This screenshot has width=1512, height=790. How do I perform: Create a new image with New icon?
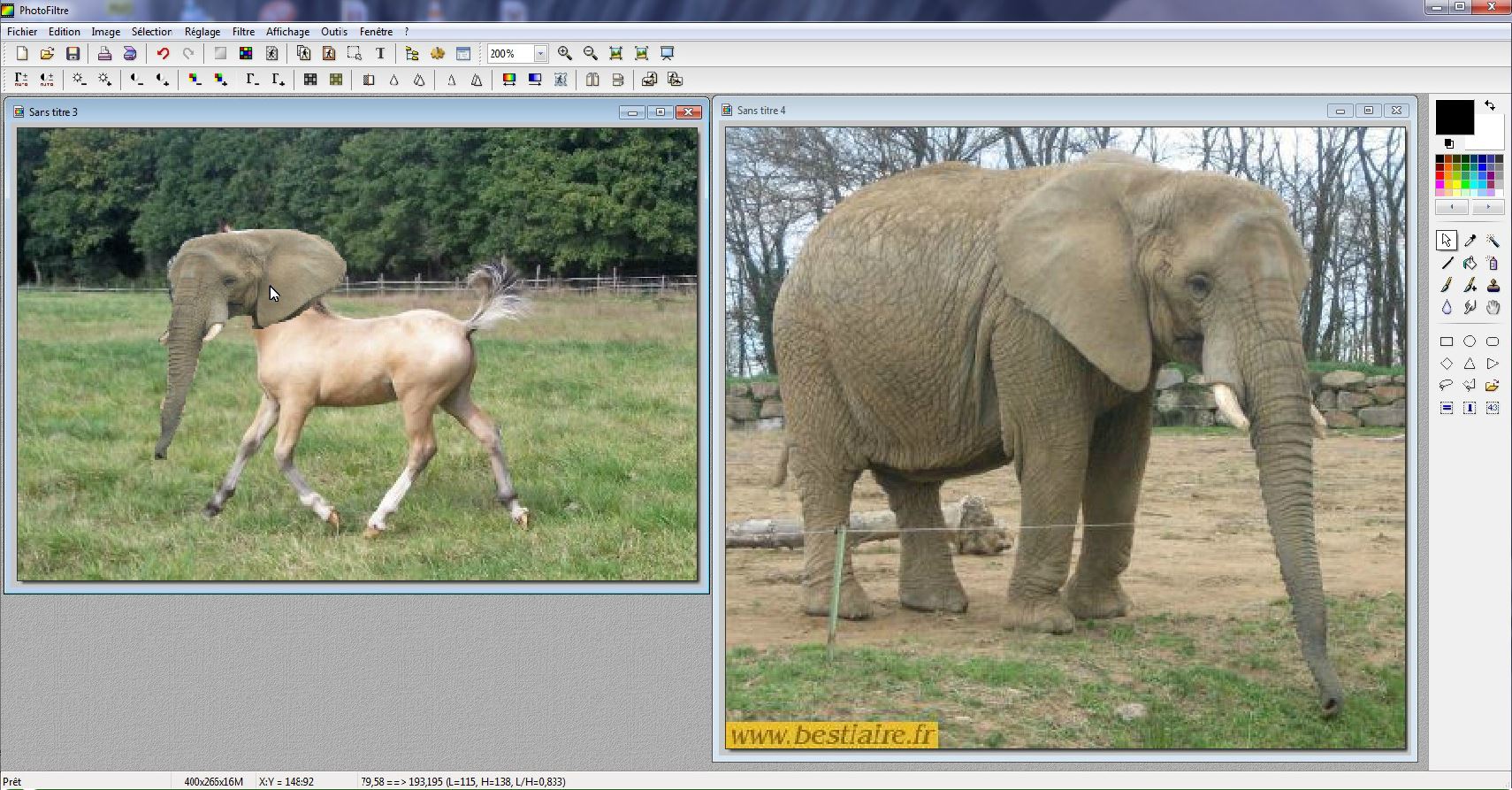[x=22, y=54]
